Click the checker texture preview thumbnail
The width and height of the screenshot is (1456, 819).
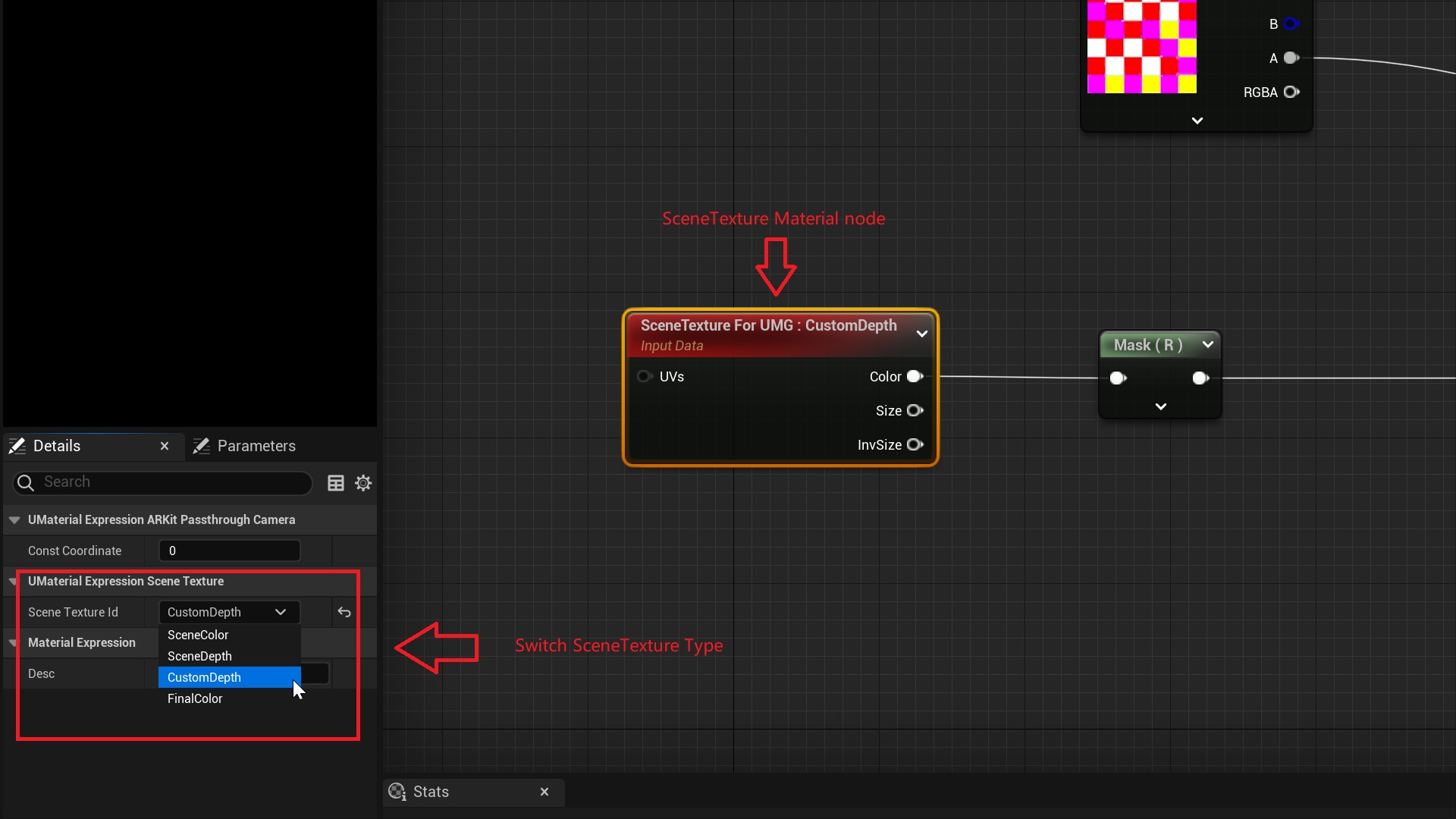pyautogui.click(x=1142, y=47)
